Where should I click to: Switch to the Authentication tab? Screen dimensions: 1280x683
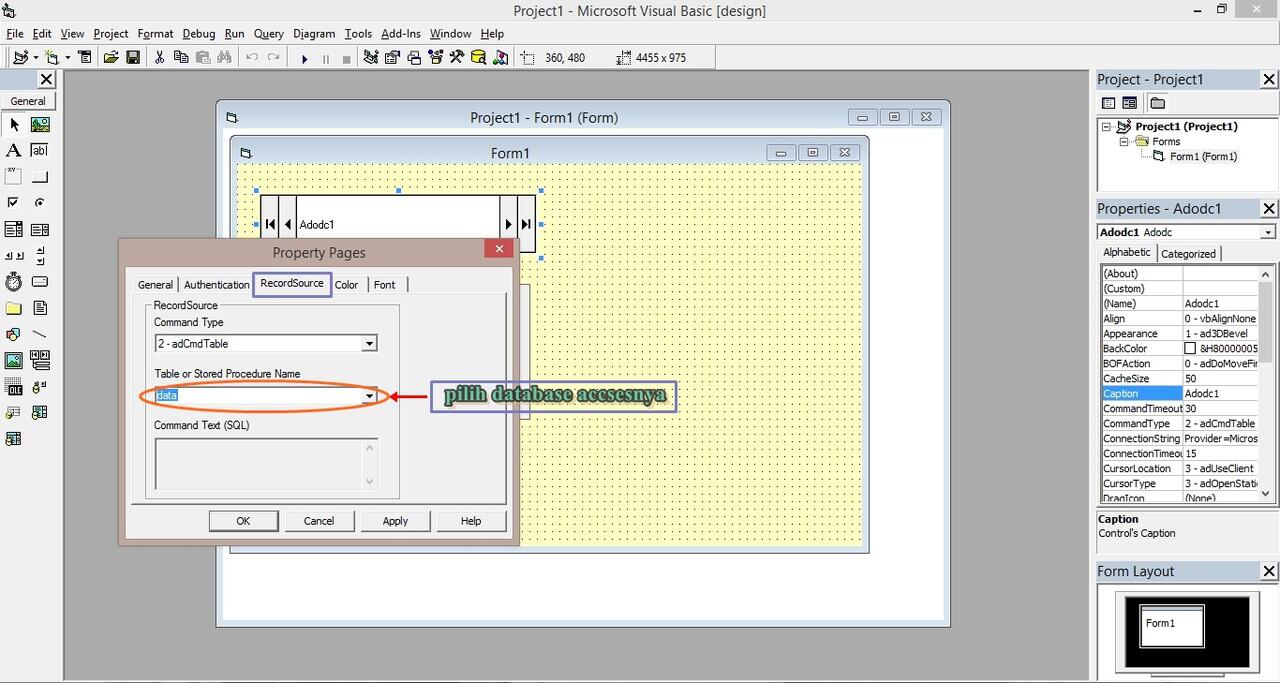point(216,285)
